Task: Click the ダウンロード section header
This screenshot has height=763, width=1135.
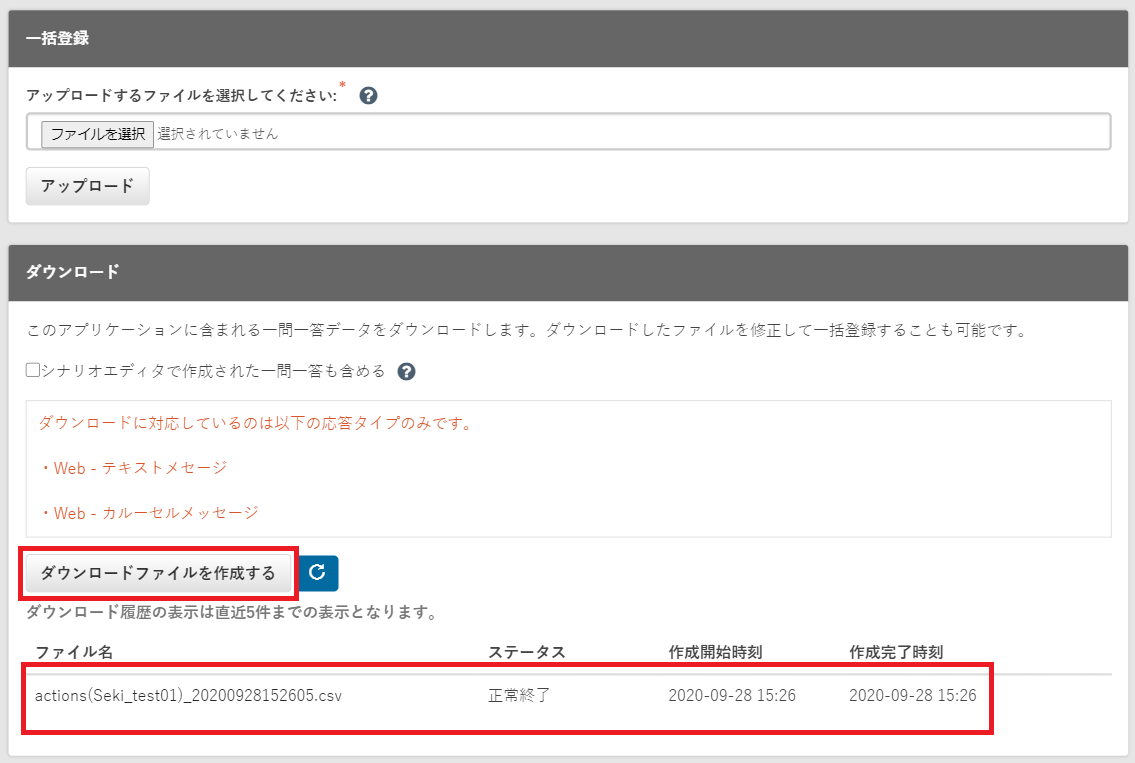Action: click(x=72, y=272)
